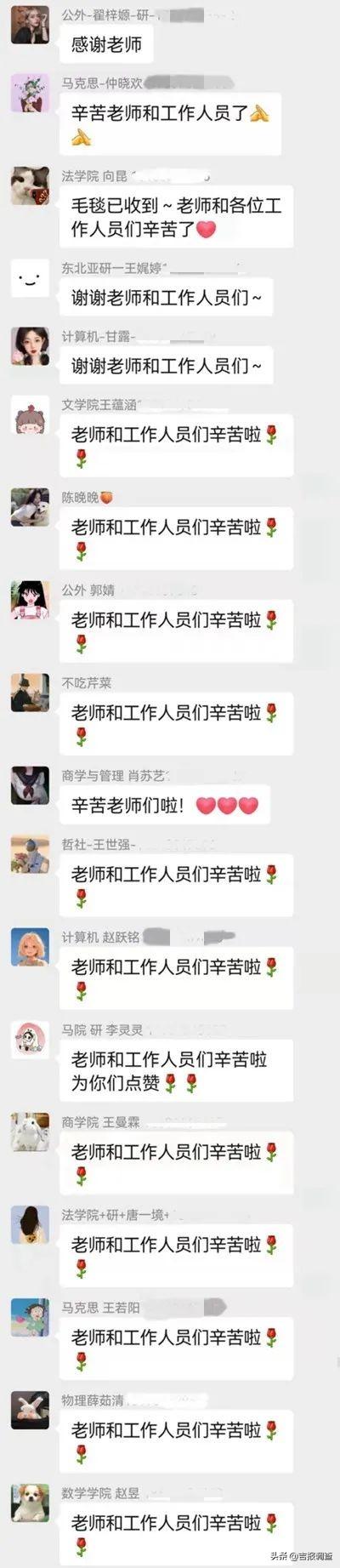Viewport: 340px width, 1568px height.
Task: Open avatar for 计算机-甘露
Action: [30, 346]
